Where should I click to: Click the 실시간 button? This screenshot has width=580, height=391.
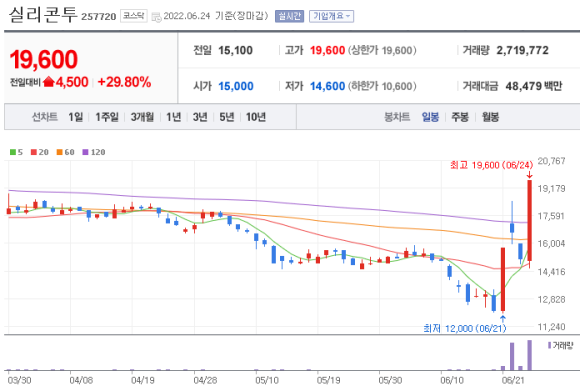point(289,16)
